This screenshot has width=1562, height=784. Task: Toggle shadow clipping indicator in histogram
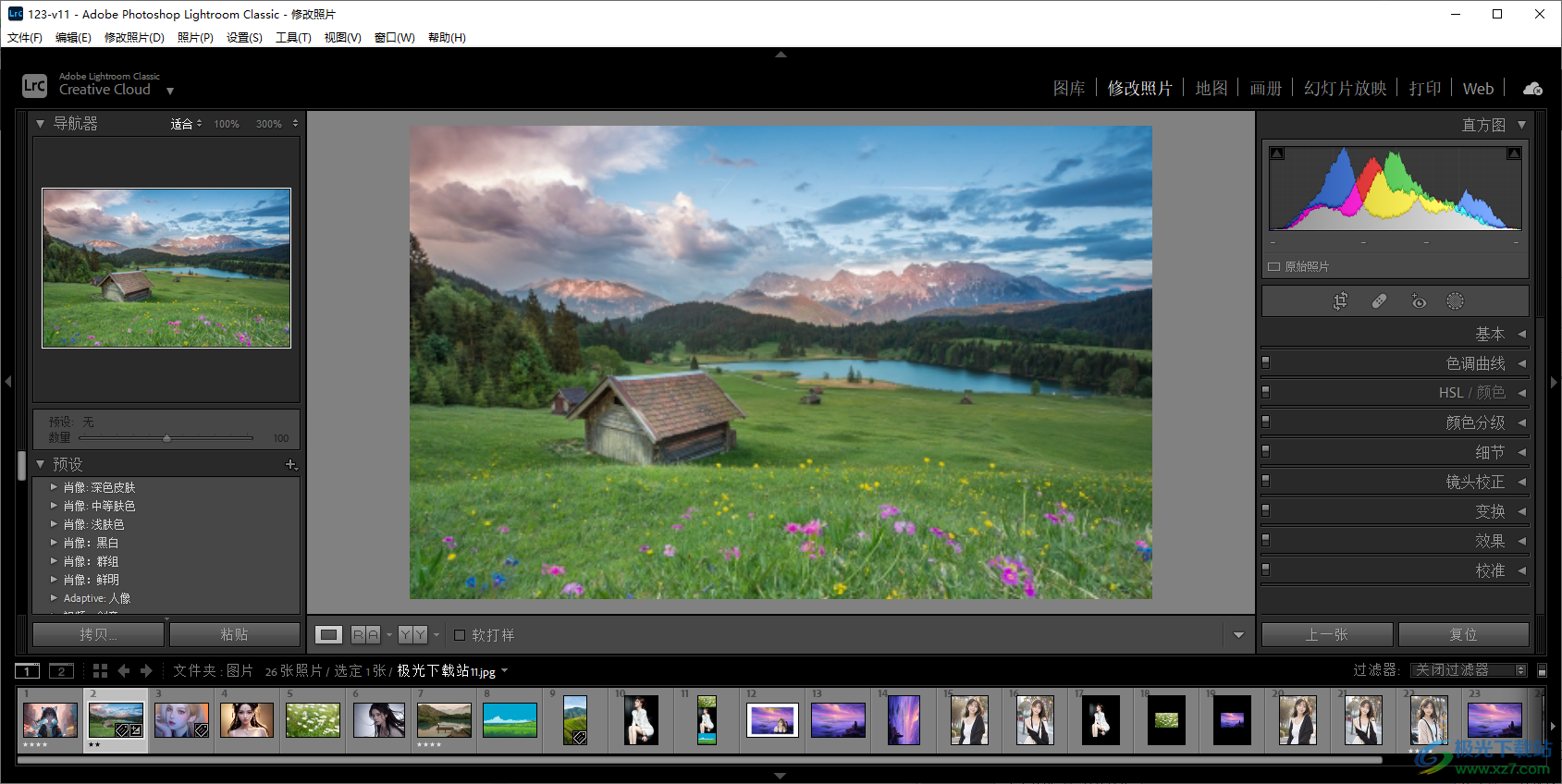(1277, 153)
